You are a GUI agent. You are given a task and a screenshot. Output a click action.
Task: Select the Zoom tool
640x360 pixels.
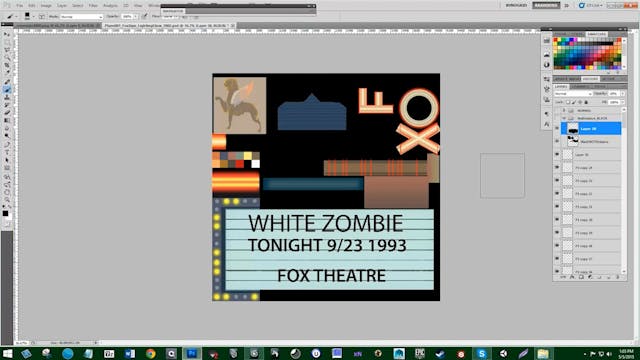pyautogui.click(x=7, y=200)
